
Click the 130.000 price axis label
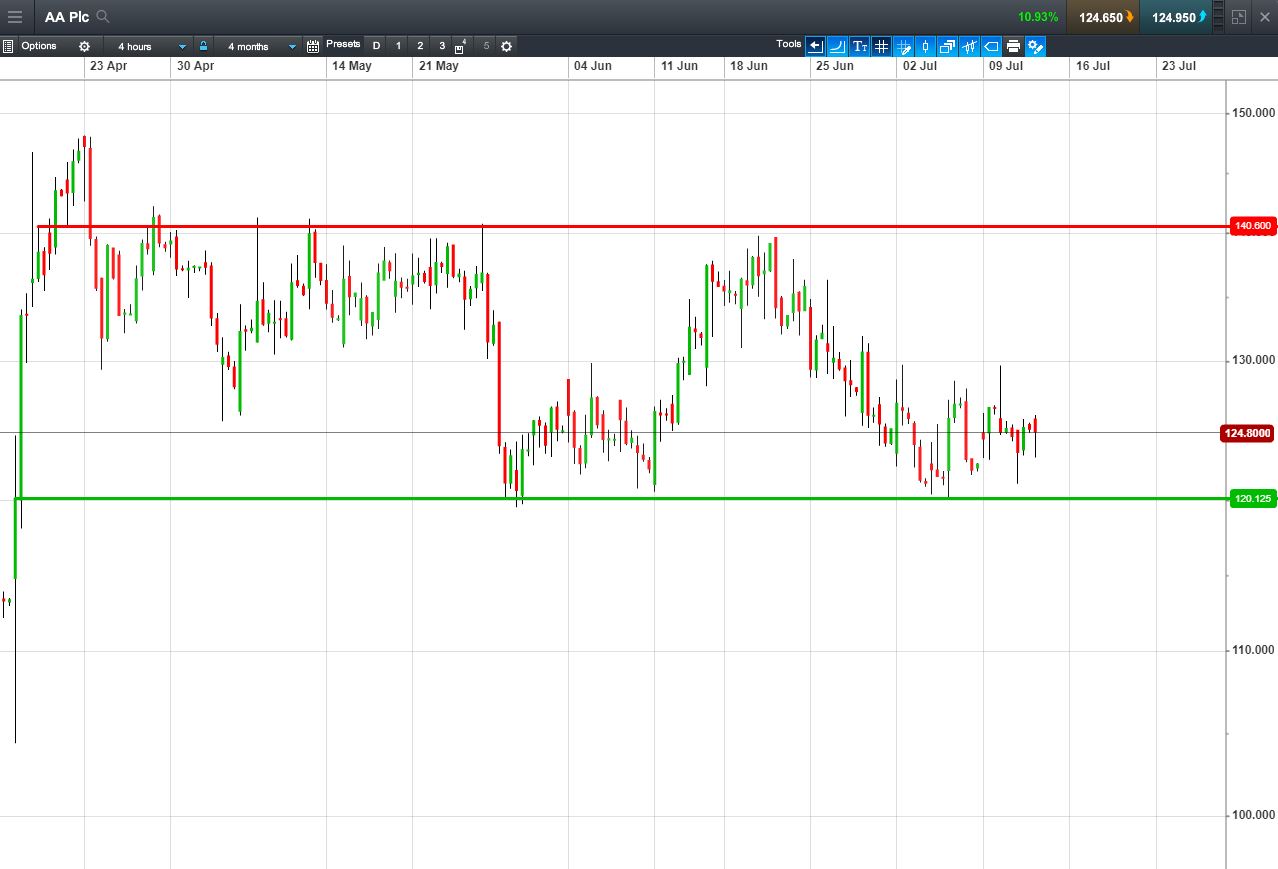pyautogui.click(x=1254, y=360)
